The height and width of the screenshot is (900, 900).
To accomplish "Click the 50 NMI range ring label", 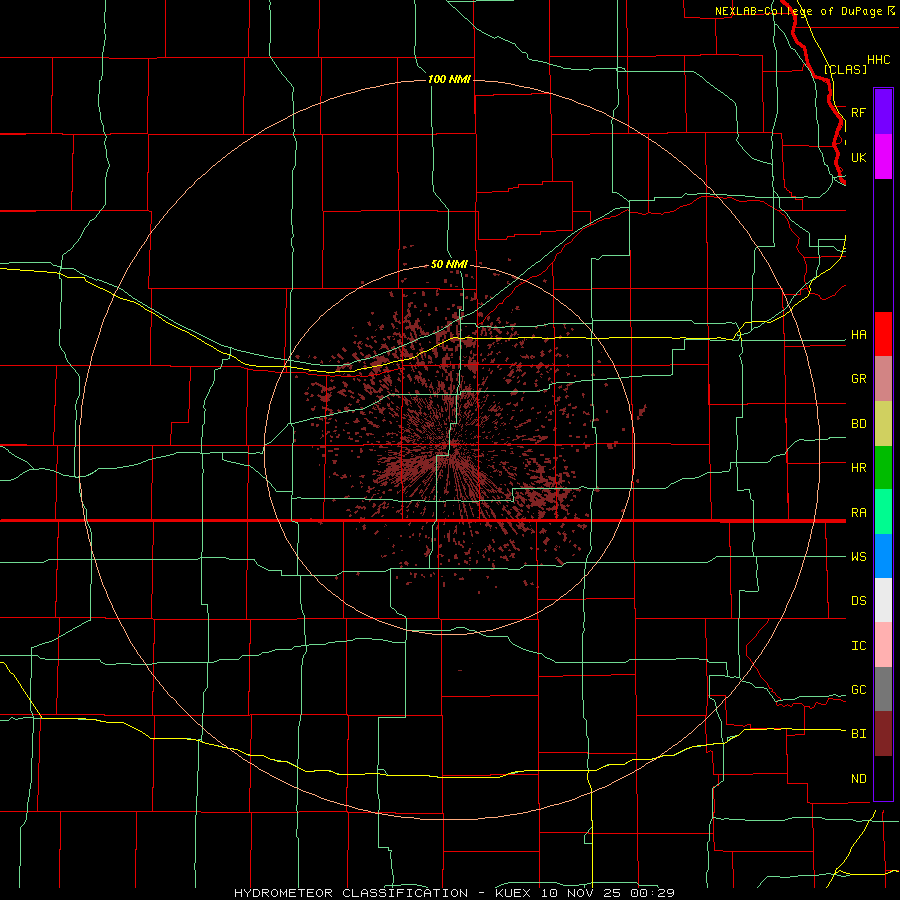I will (449, 264).
